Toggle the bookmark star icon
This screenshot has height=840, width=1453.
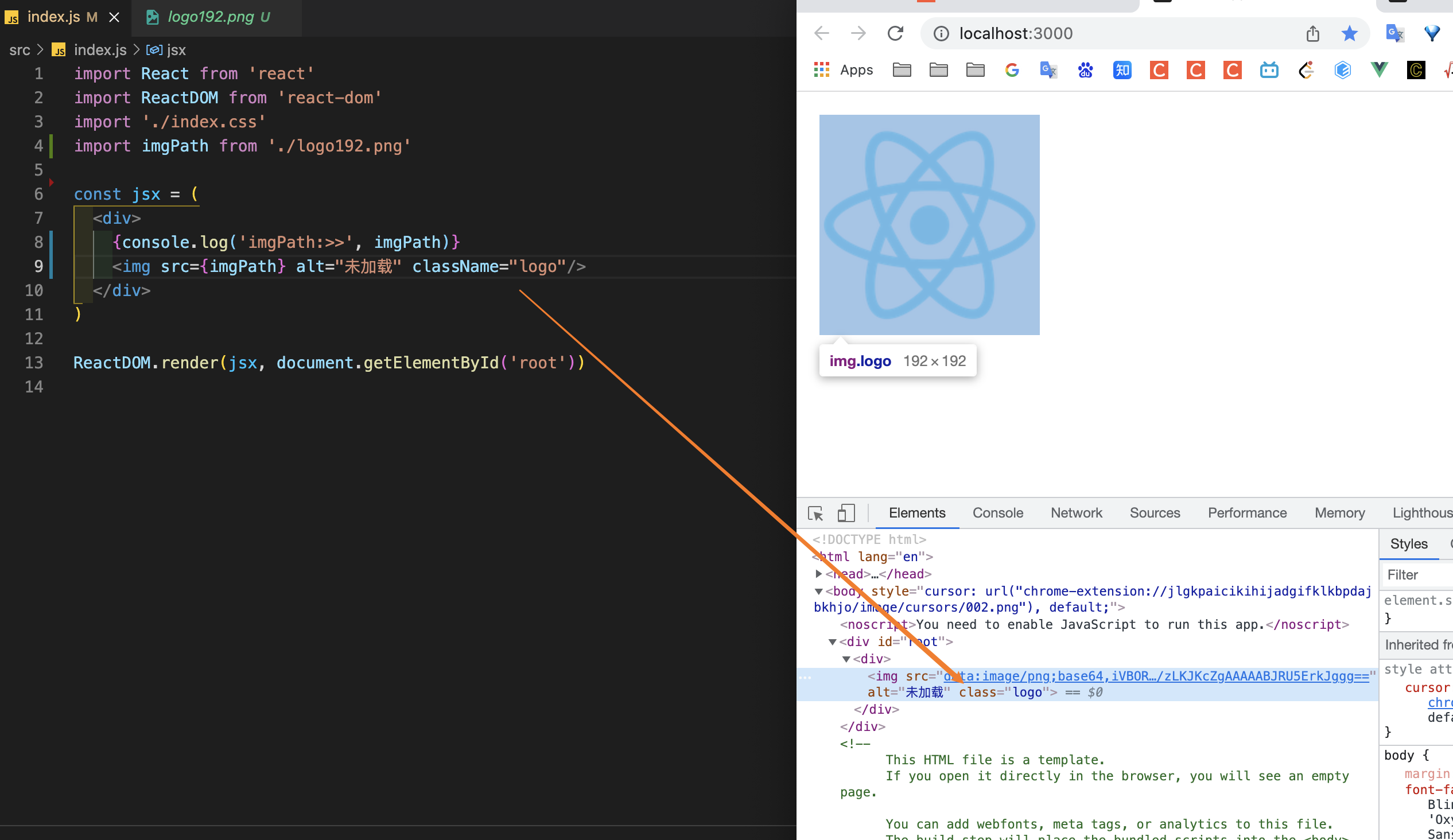pos(1350,33)
